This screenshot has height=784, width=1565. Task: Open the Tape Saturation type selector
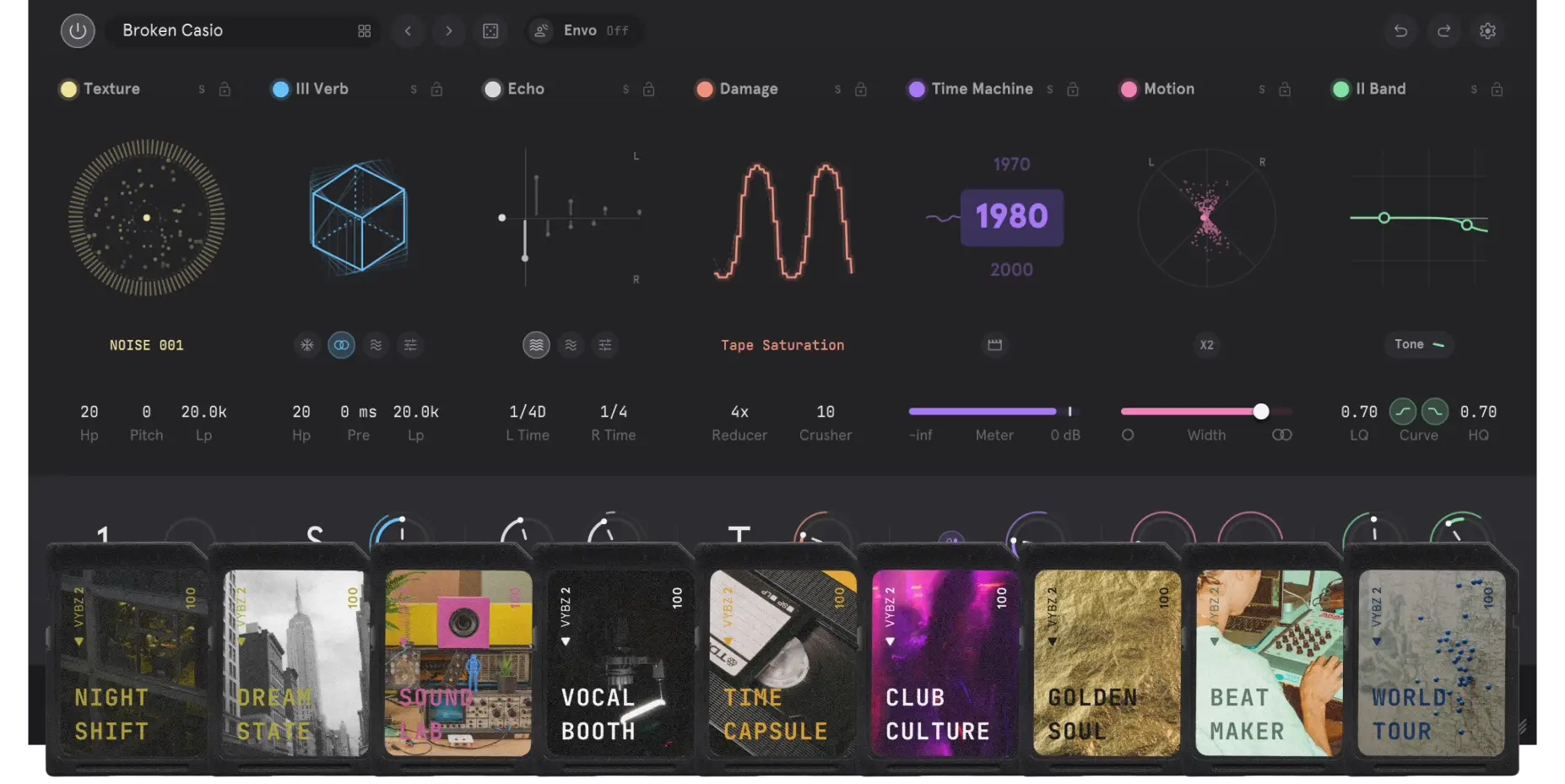[x=782, y=345]
